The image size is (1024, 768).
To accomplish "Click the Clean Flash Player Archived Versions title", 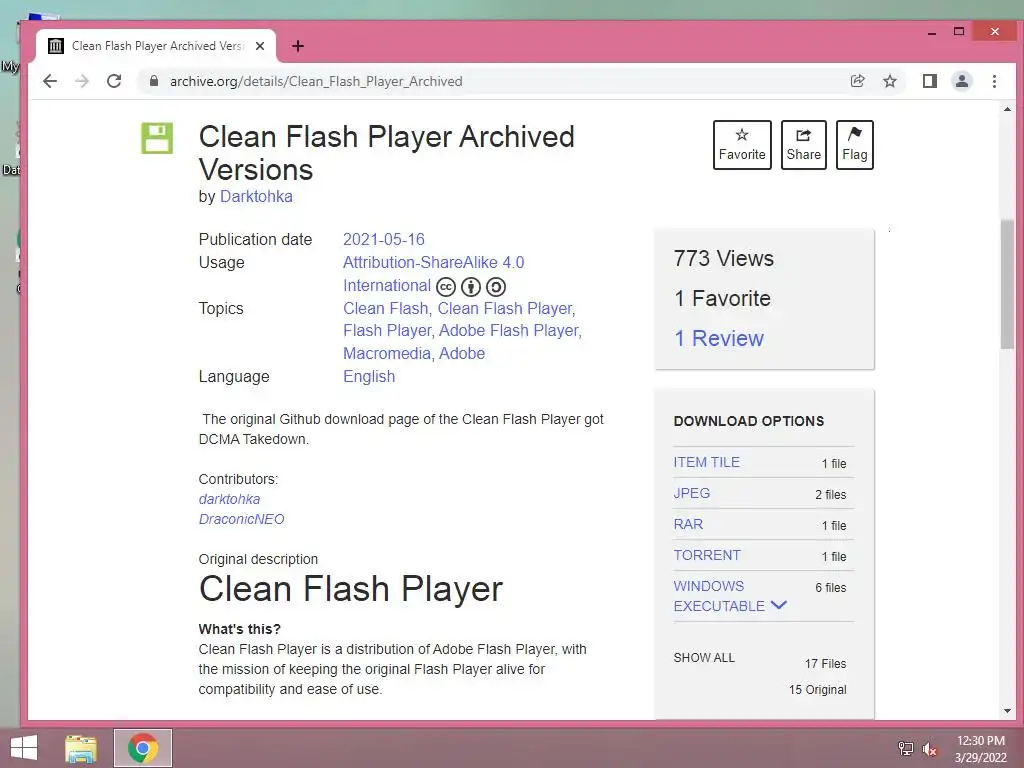I will click(387, 153).
